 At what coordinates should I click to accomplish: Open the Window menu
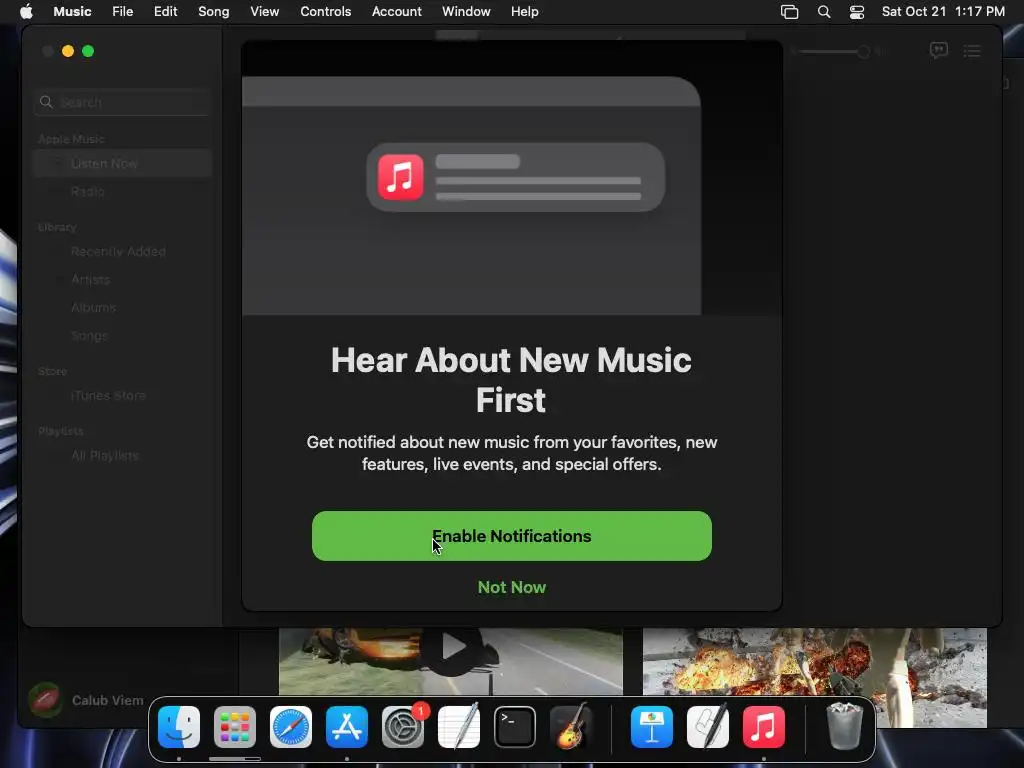click(466, 11)
